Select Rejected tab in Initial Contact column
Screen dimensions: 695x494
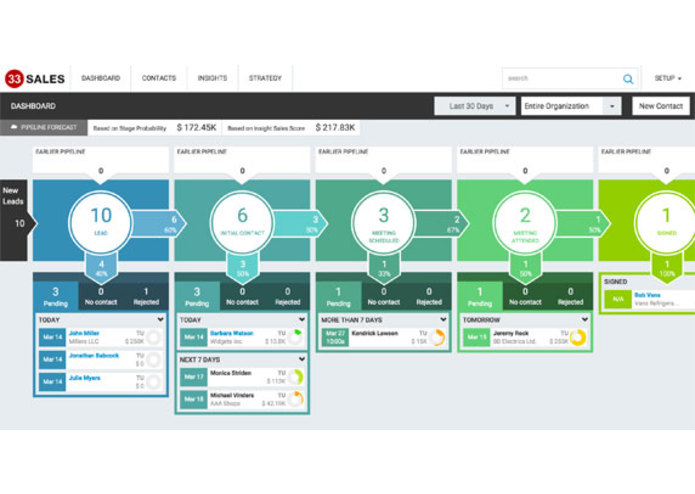(287, 296)
